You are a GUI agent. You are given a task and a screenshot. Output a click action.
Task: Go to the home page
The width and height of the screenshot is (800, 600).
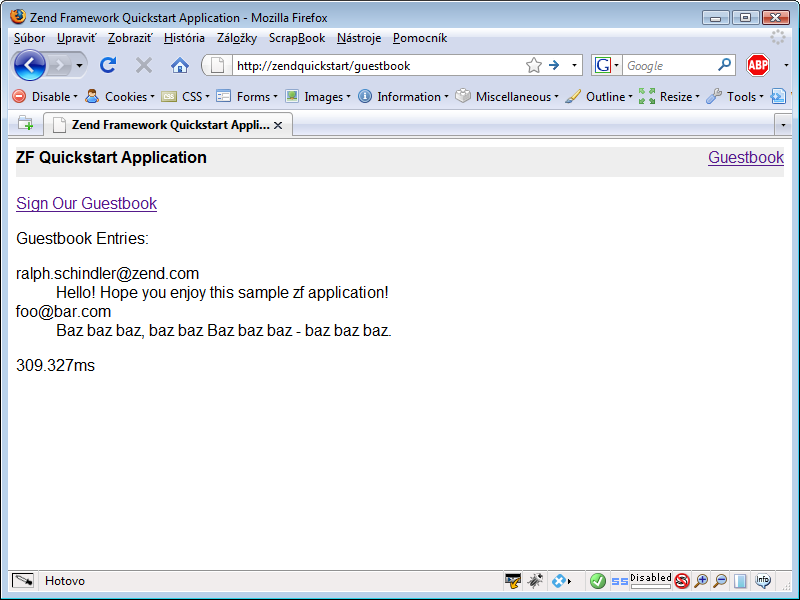pyautogui.click(x=180, y=65)
